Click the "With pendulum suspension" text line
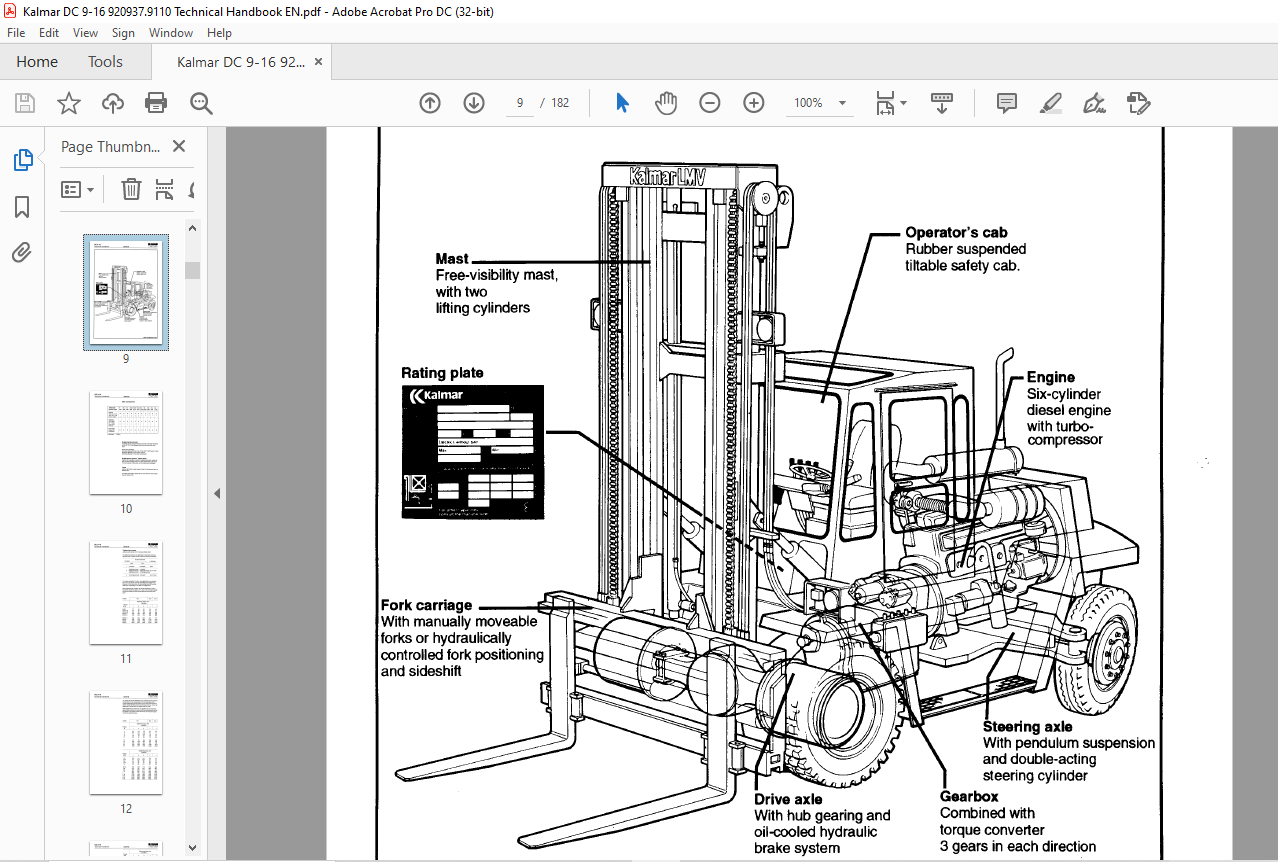The width and height of the screenshot is (1278, 862). pos(1069,743)
